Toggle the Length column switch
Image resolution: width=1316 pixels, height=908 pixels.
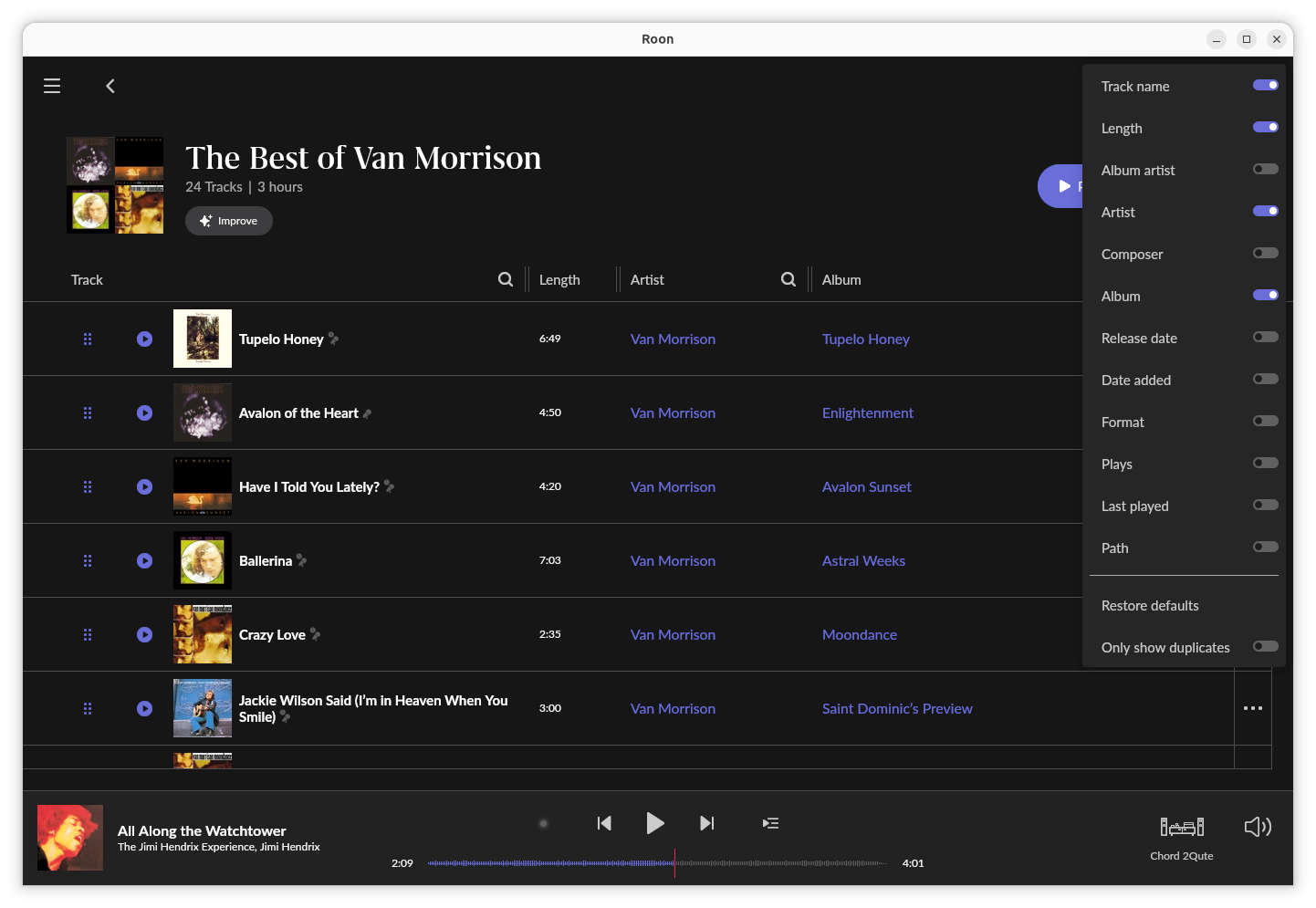point(1266,127)
